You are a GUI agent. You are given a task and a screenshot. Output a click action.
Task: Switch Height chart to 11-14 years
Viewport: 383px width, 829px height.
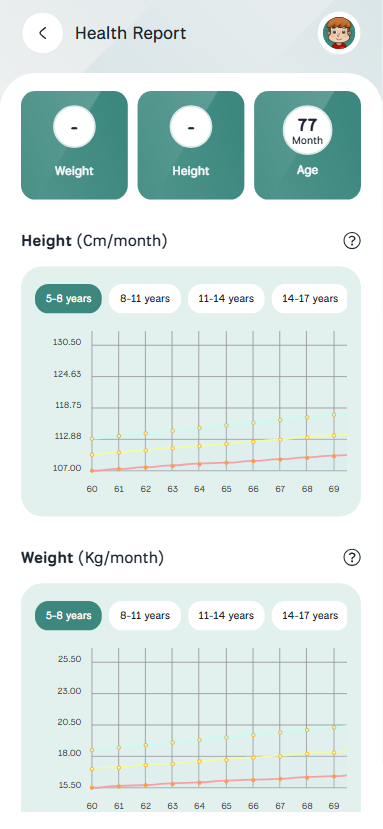pos(226,299)
